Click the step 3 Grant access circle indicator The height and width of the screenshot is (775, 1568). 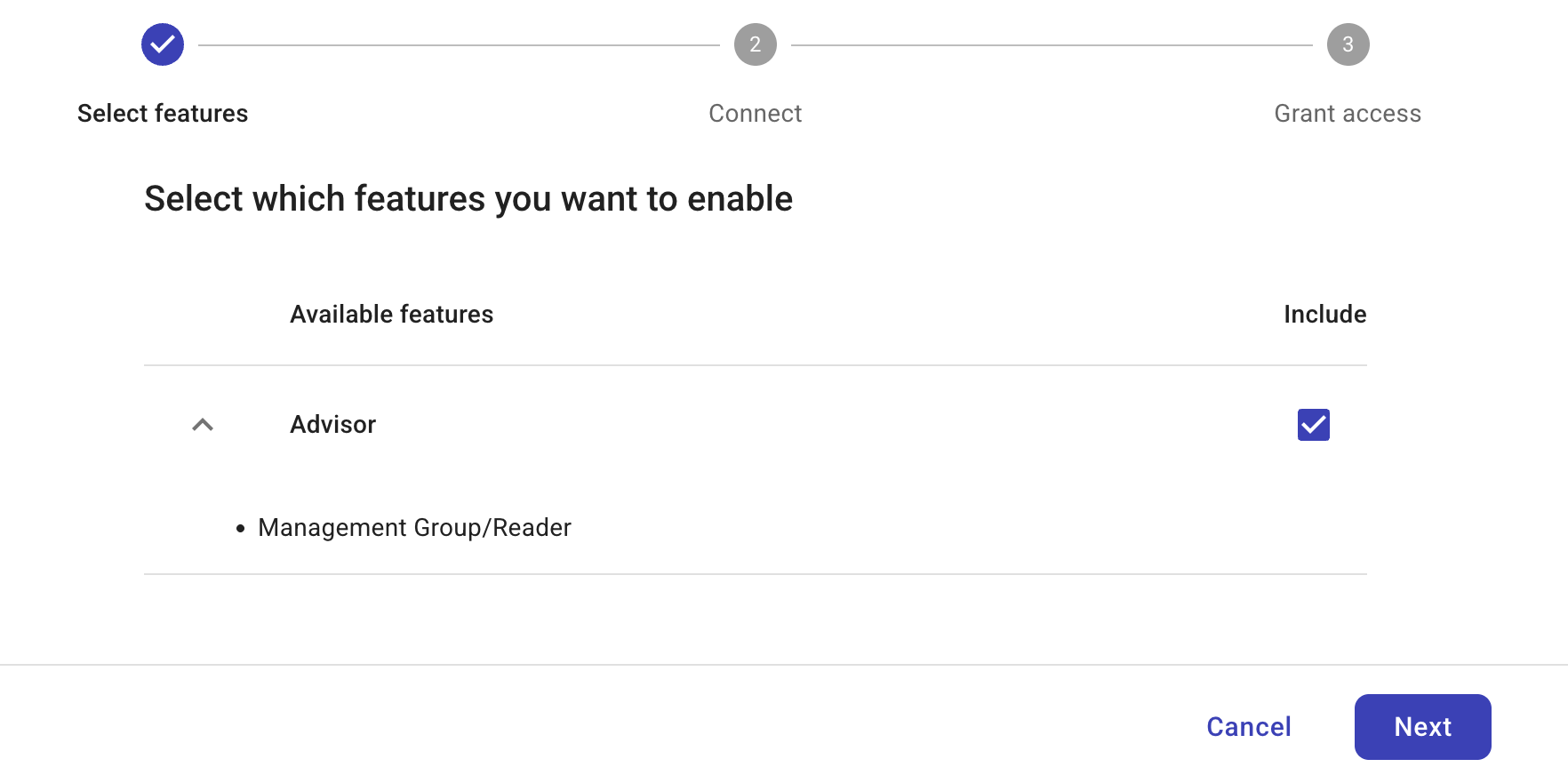[x=1348, y=44]
